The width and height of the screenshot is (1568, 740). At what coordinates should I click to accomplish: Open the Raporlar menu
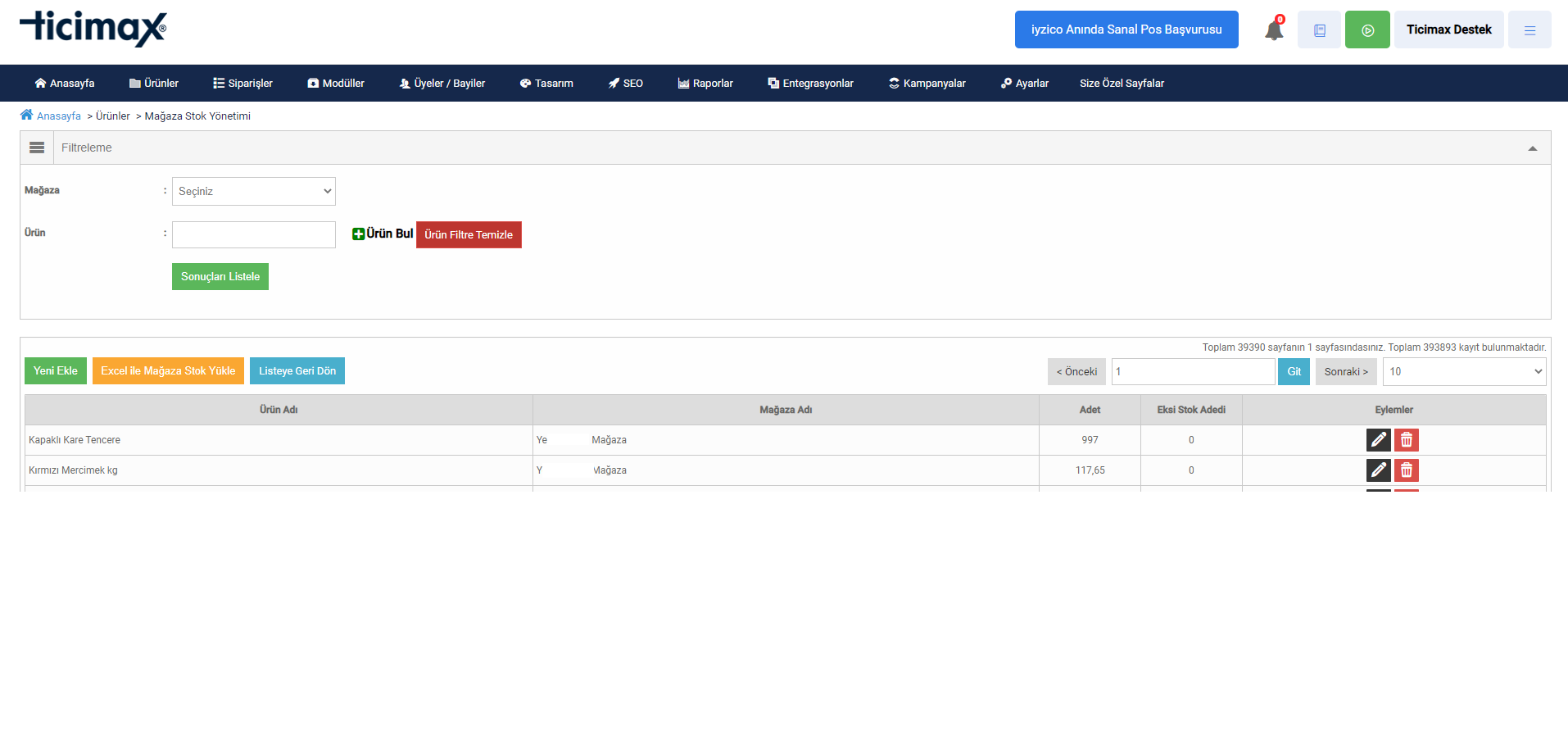(705, 84)
